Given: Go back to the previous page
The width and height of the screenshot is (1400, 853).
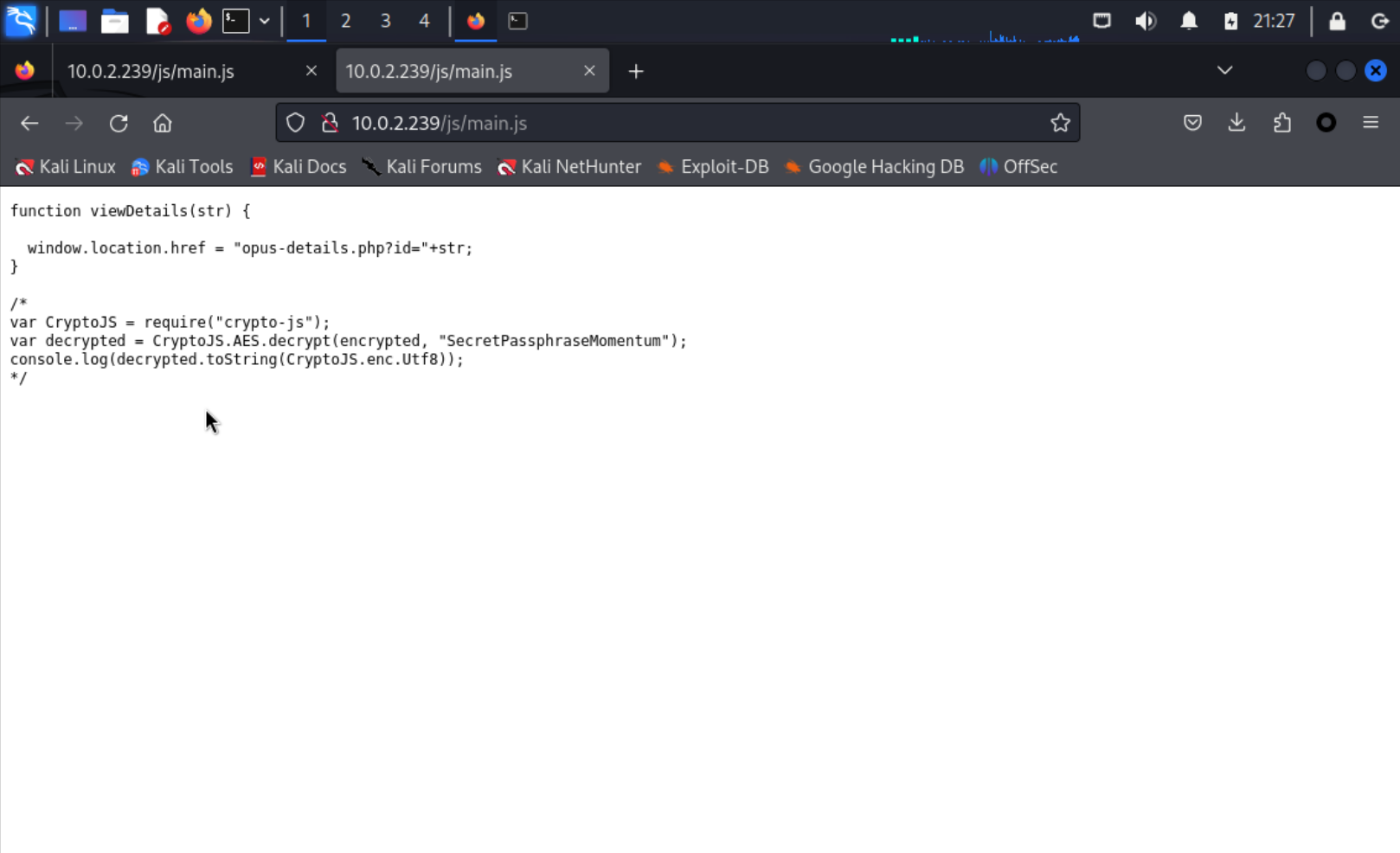Looking at the screenshot, I should tap(29, 123).
